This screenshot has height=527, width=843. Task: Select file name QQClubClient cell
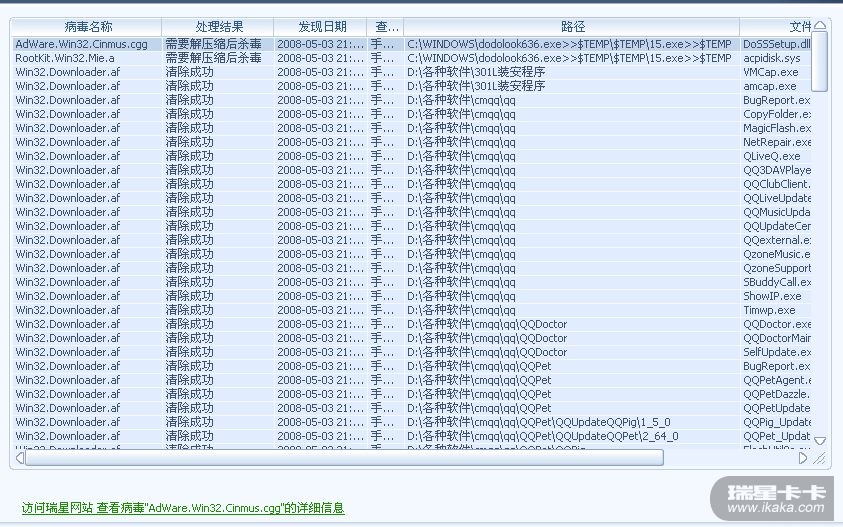776,184
